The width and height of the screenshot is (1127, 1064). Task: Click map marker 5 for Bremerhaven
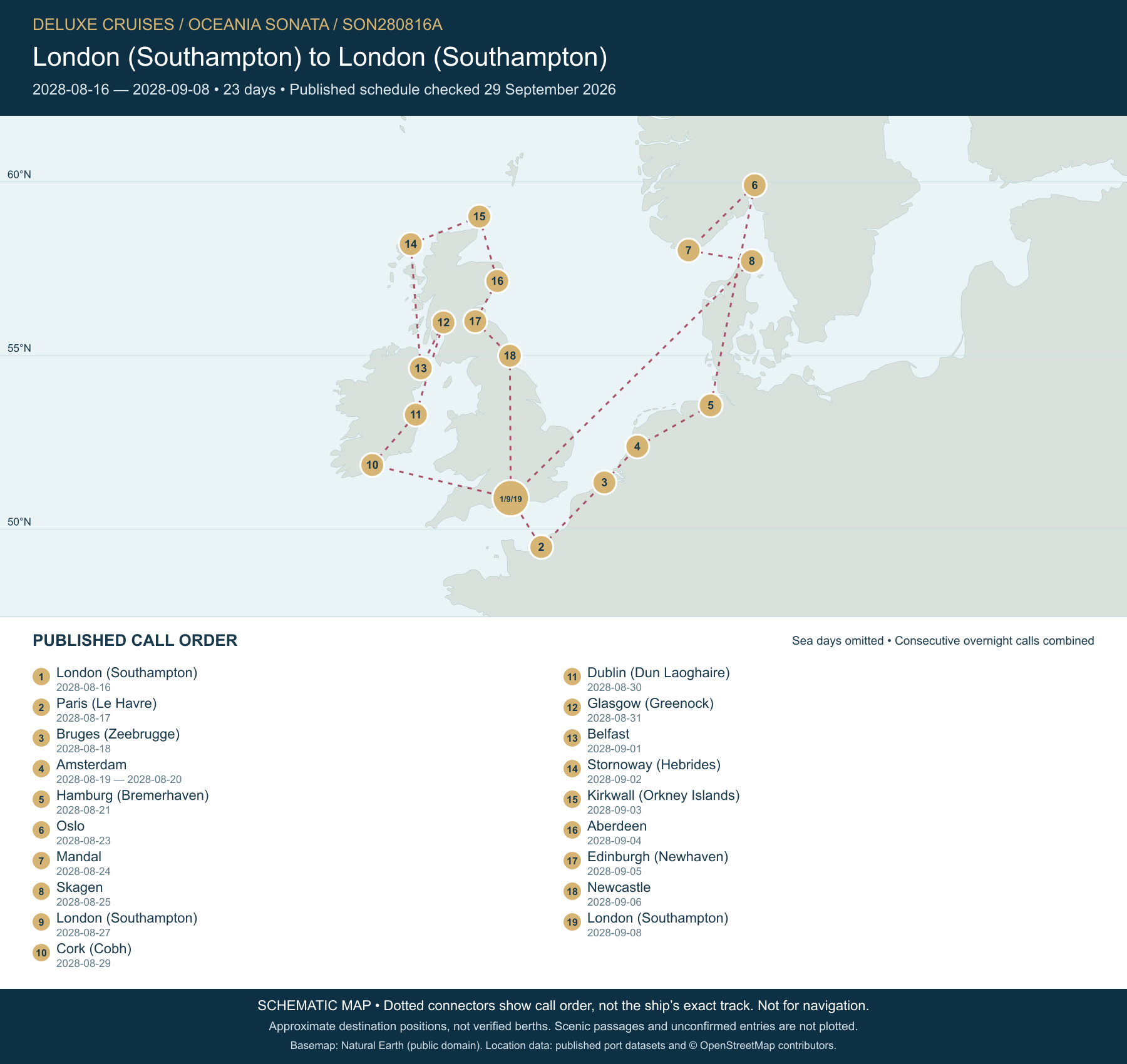coord(711,405)
